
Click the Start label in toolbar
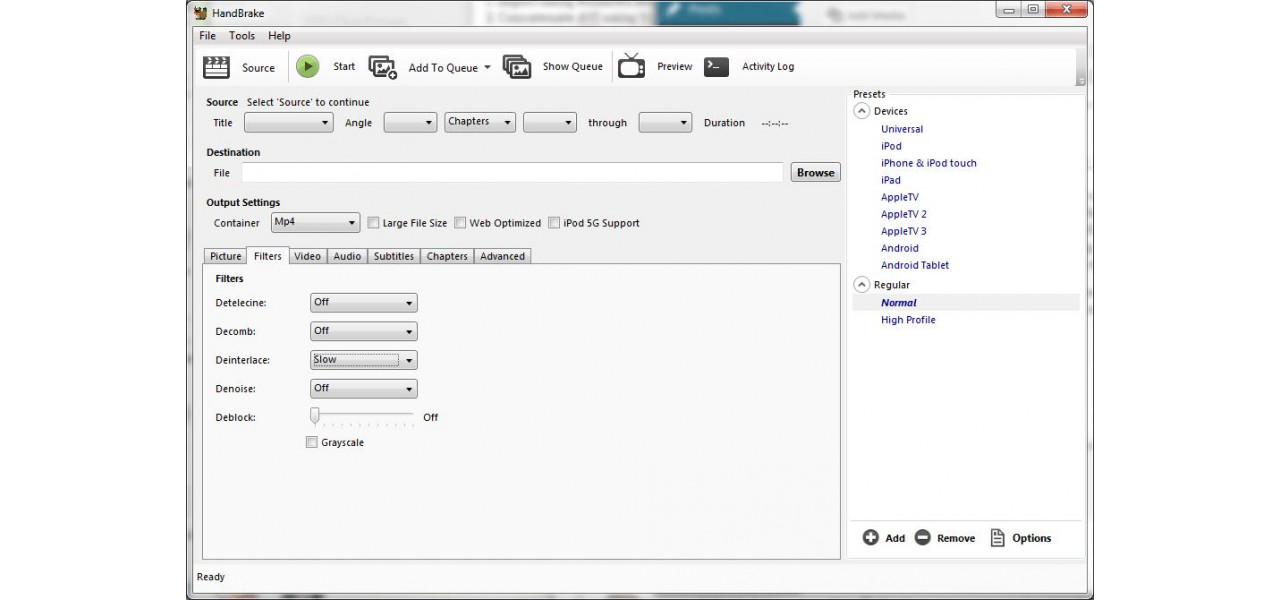[344, 67]
